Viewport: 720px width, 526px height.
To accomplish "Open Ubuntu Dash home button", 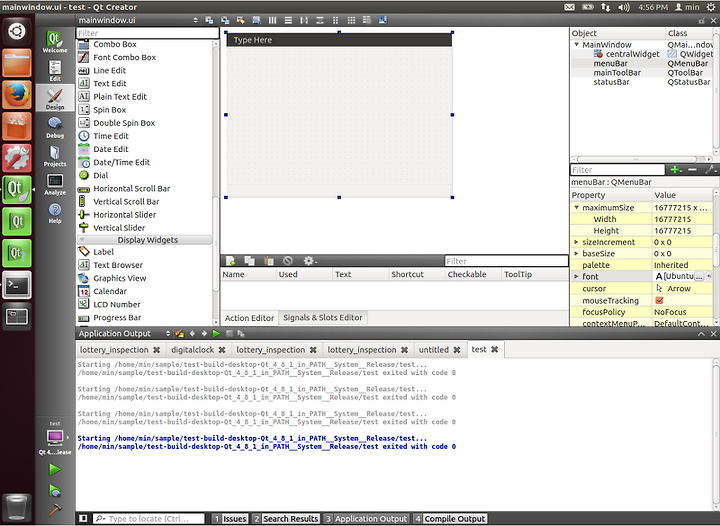I will 17,31.
